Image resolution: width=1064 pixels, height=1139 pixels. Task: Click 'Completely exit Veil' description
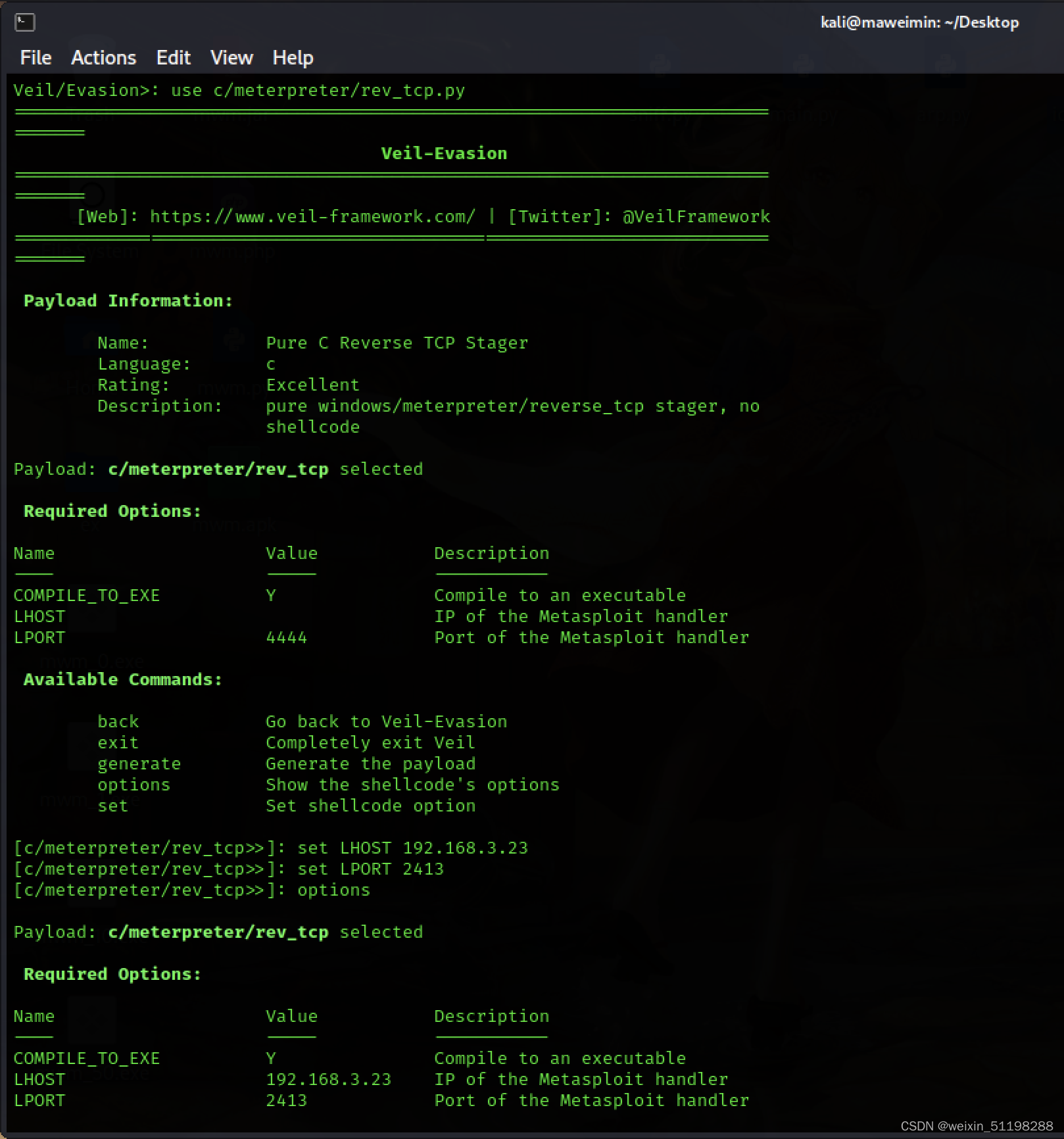[x=370, y=742]
